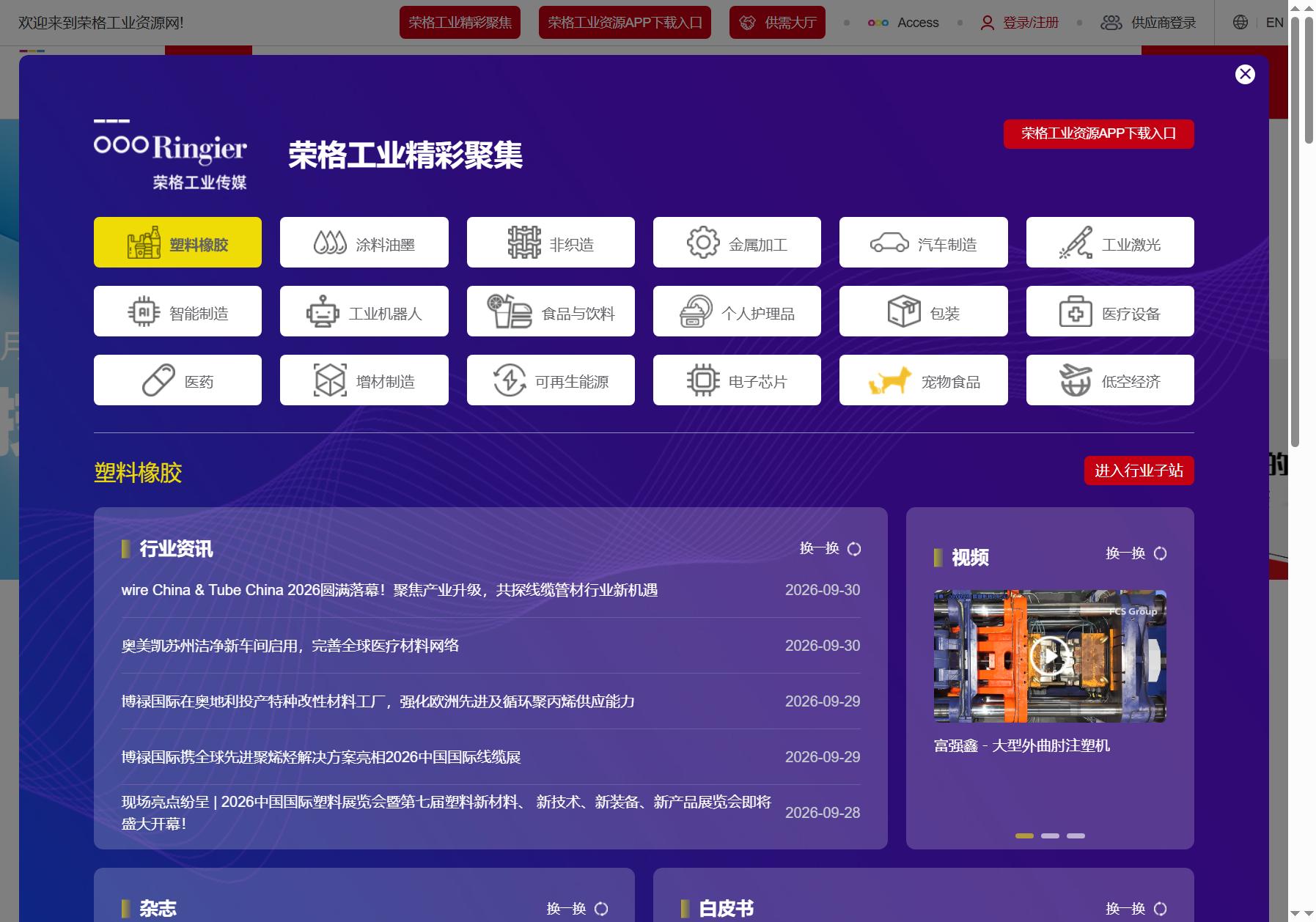Open the 宠物食品 dog icon
Screen dimensions: 1316x922
(x=890, y=380)
